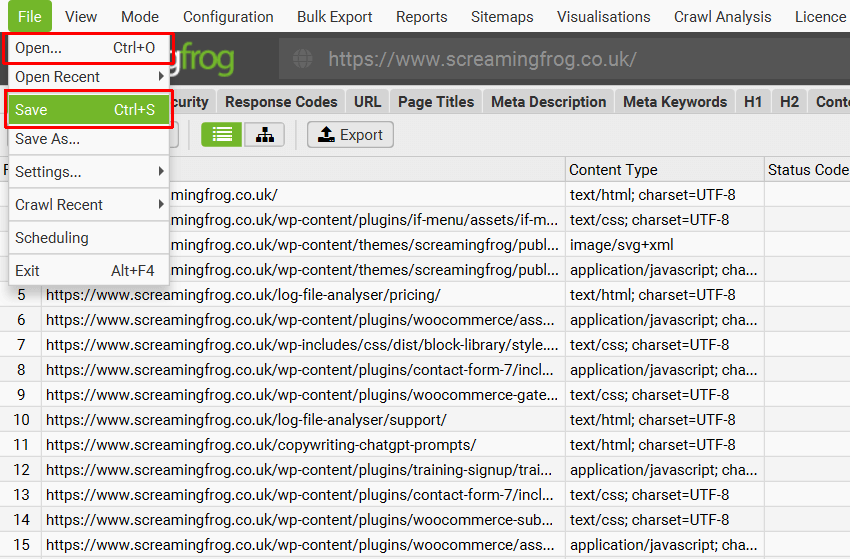850x559 pixels.
Task: Open the Sitemaps menu
Action: [x=502, y=17]
